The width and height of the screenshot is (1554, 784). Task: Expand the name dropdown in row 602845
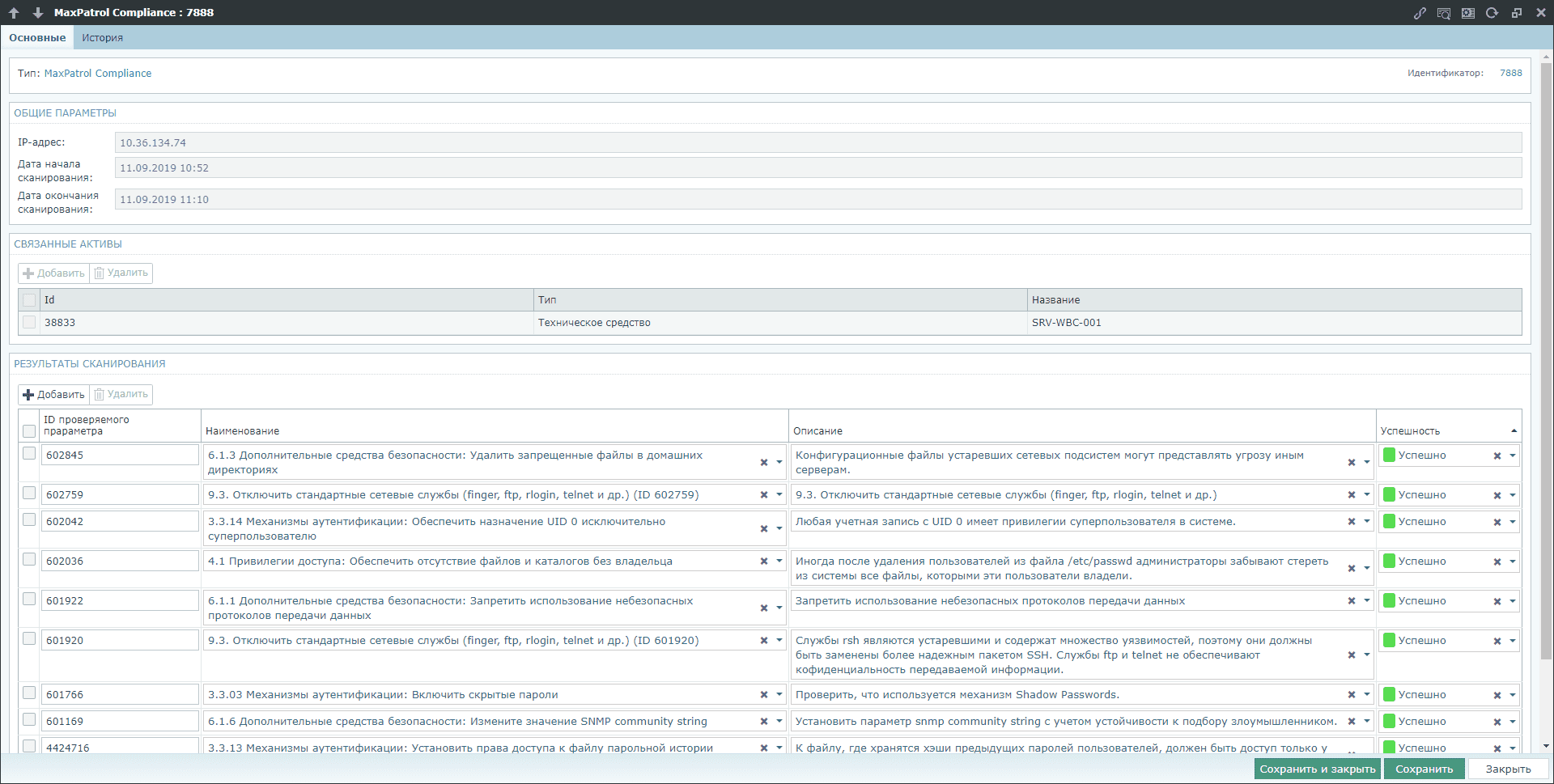(x=779, y=463)
